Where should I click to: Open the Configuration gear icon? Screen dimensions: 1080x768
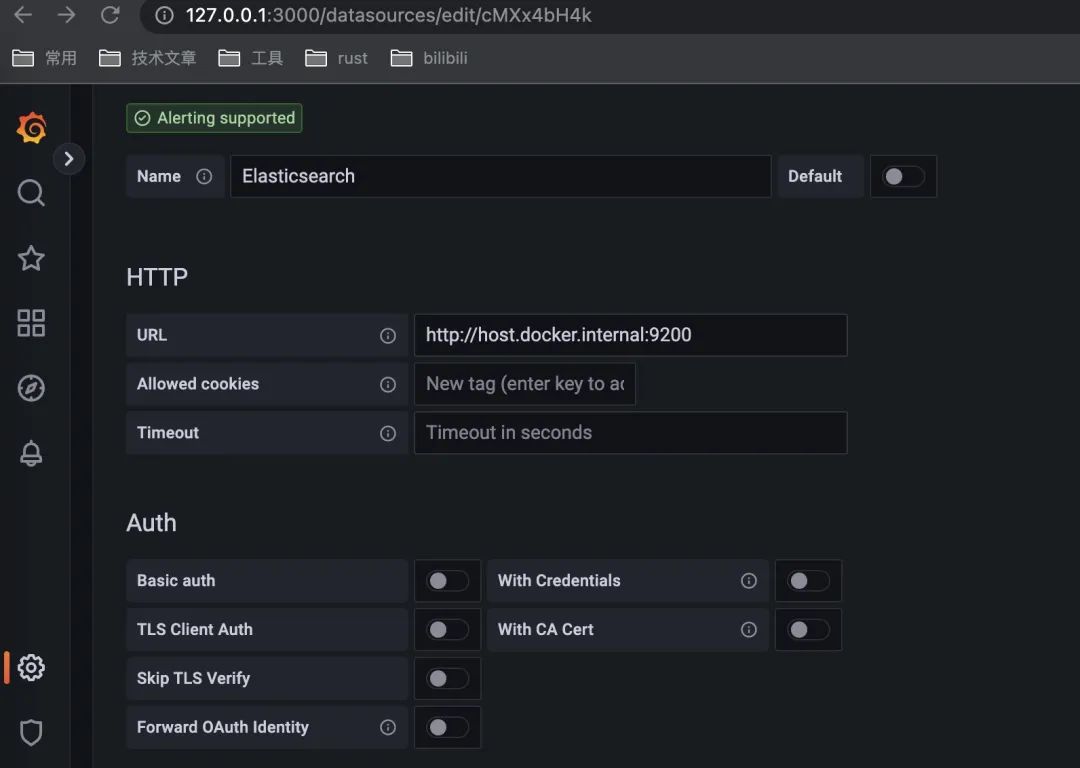click(x=31, y=667)
